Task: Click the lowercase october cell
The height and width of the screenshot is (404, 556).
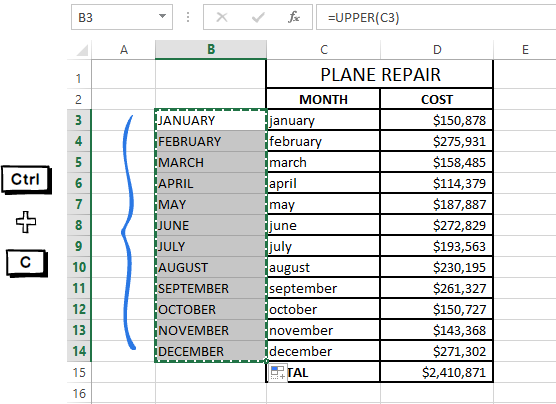Action: [323, 309]
